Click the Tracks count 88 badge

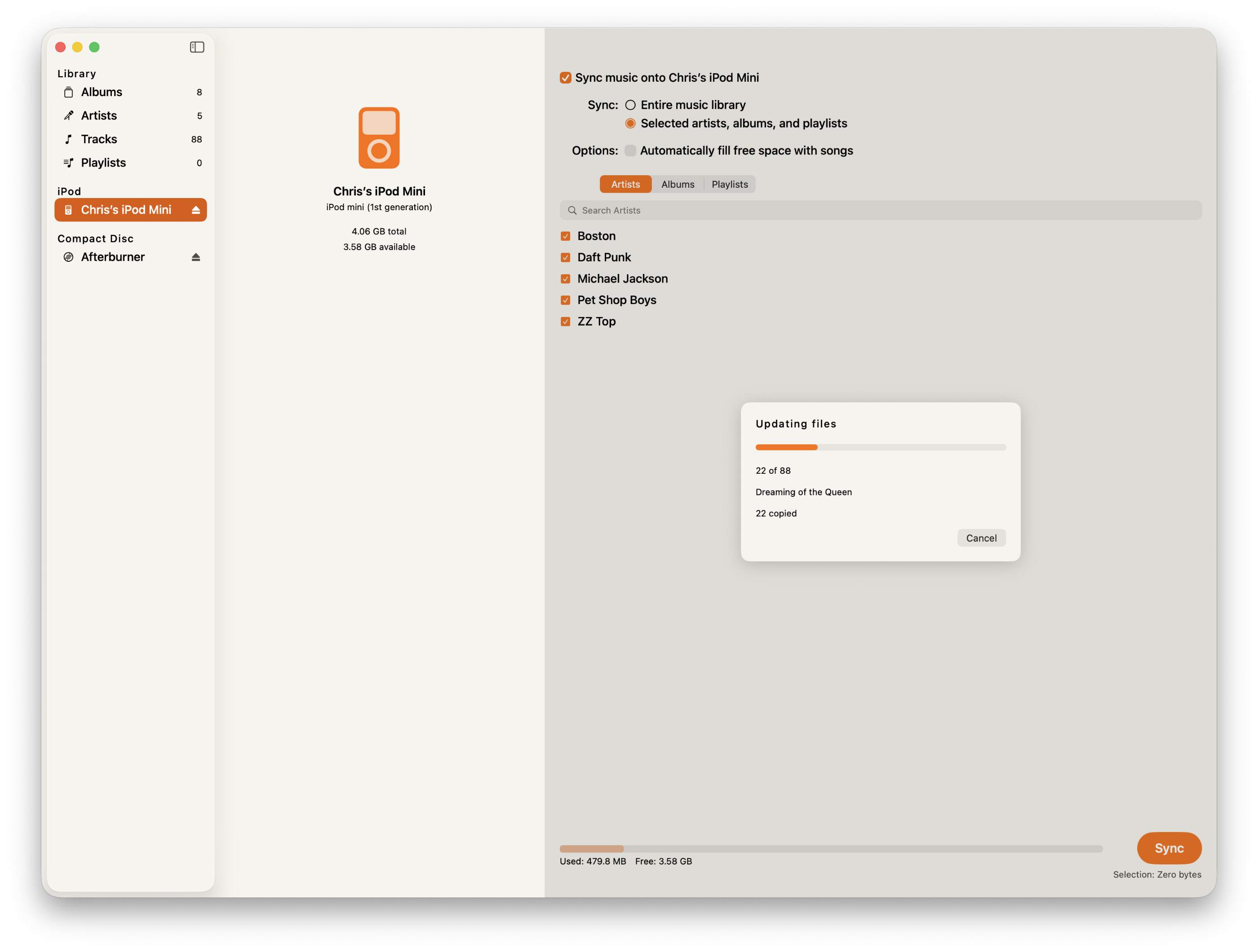196,140
